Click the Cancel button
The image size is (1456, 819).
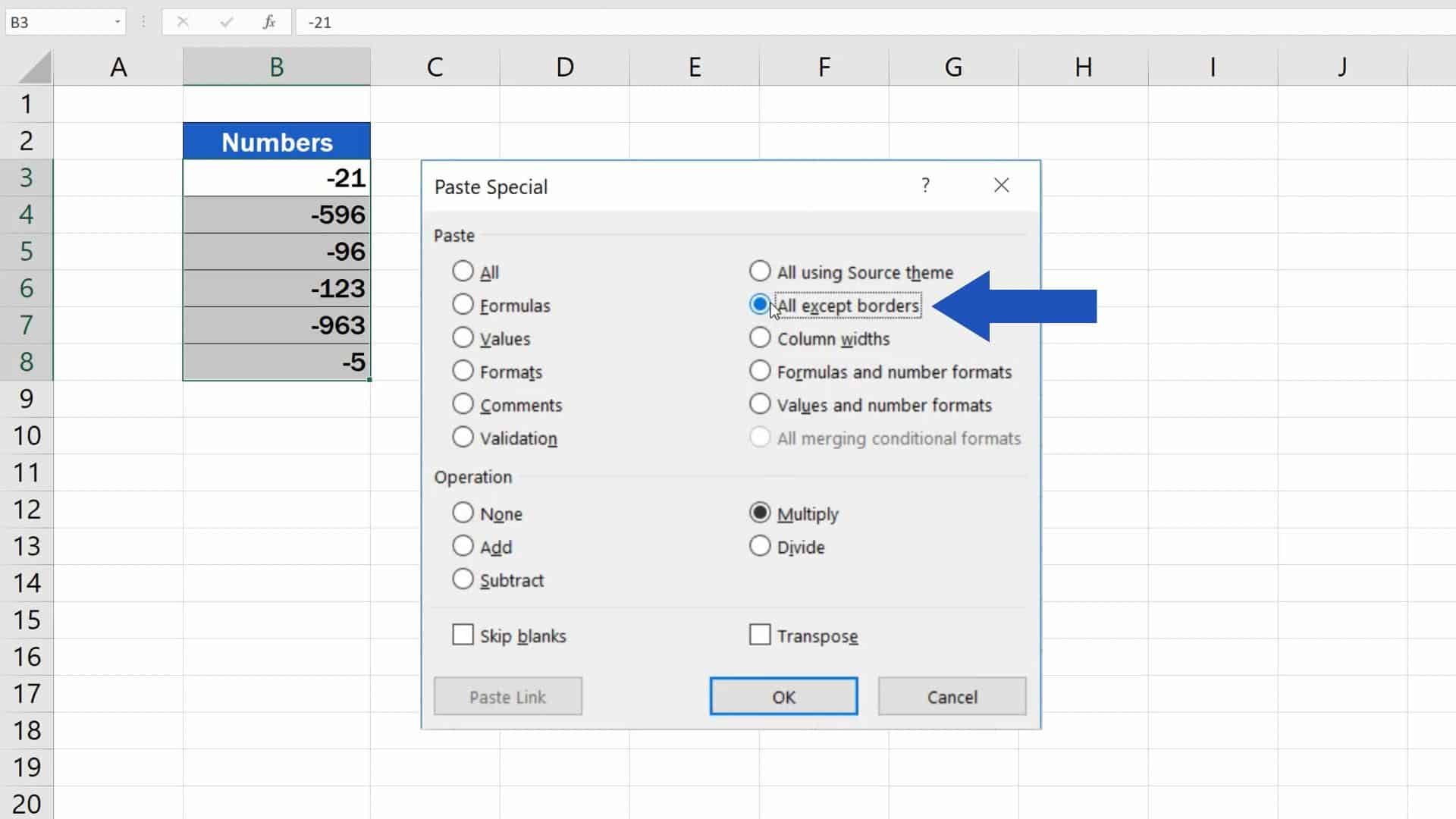[x=952, y=696]
